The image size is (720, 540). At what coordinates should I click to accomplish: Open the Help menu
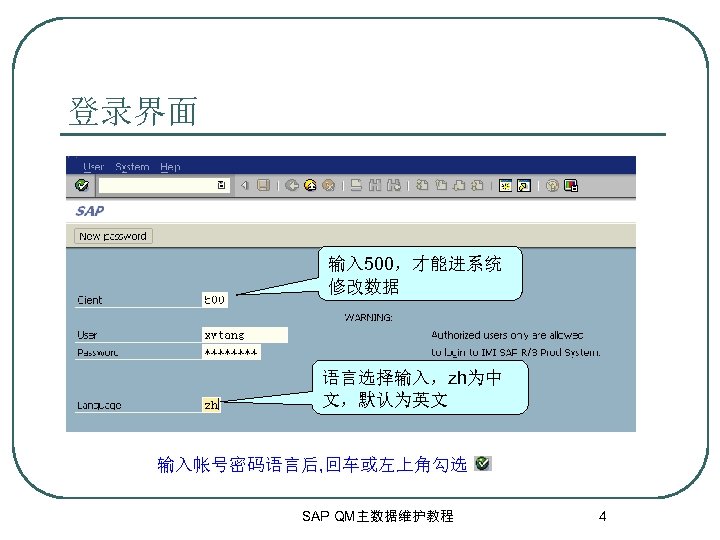click(x=170, y=167)
